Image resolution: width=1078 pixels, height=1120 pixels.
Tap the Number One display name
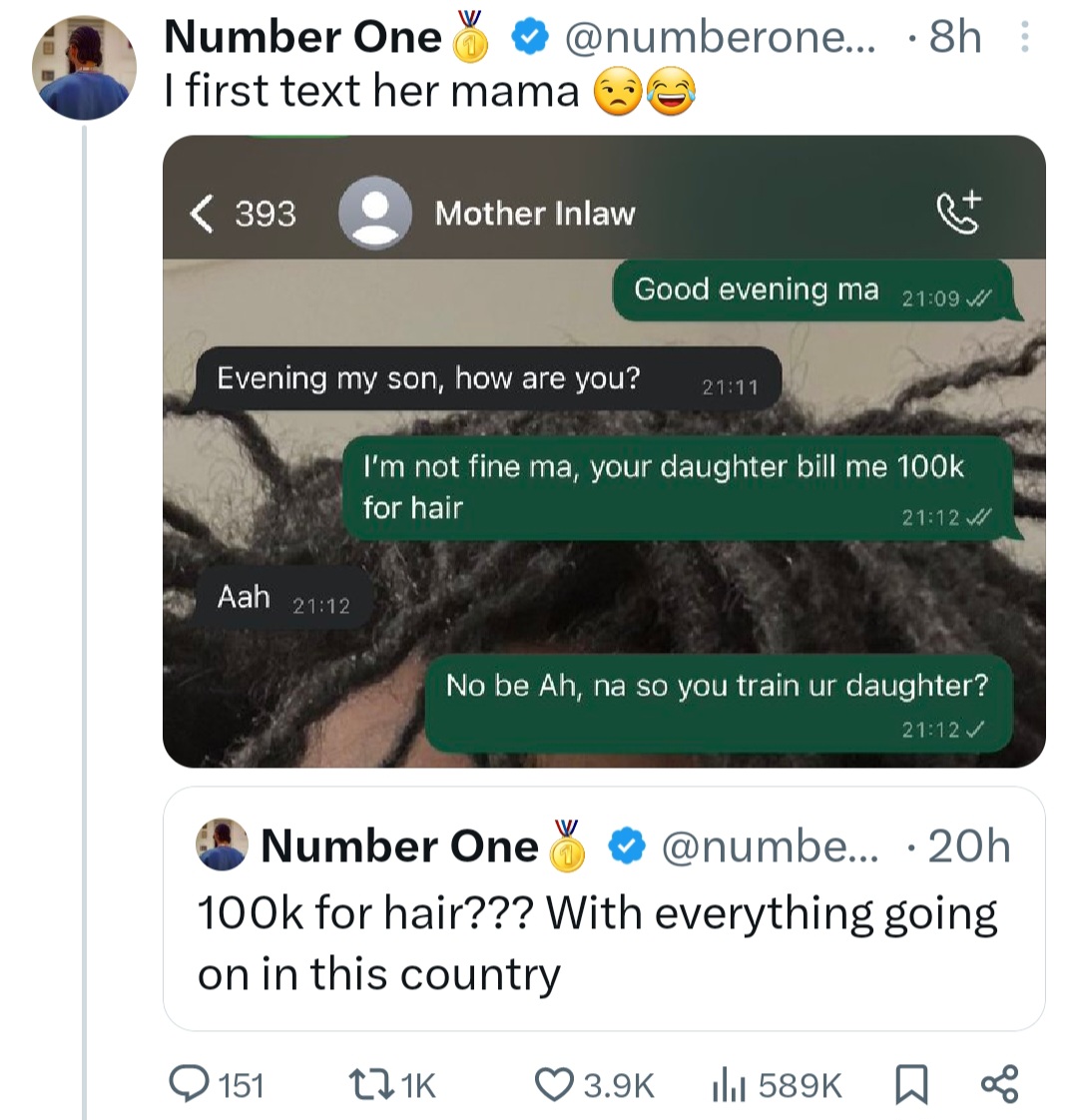[302, 38]
